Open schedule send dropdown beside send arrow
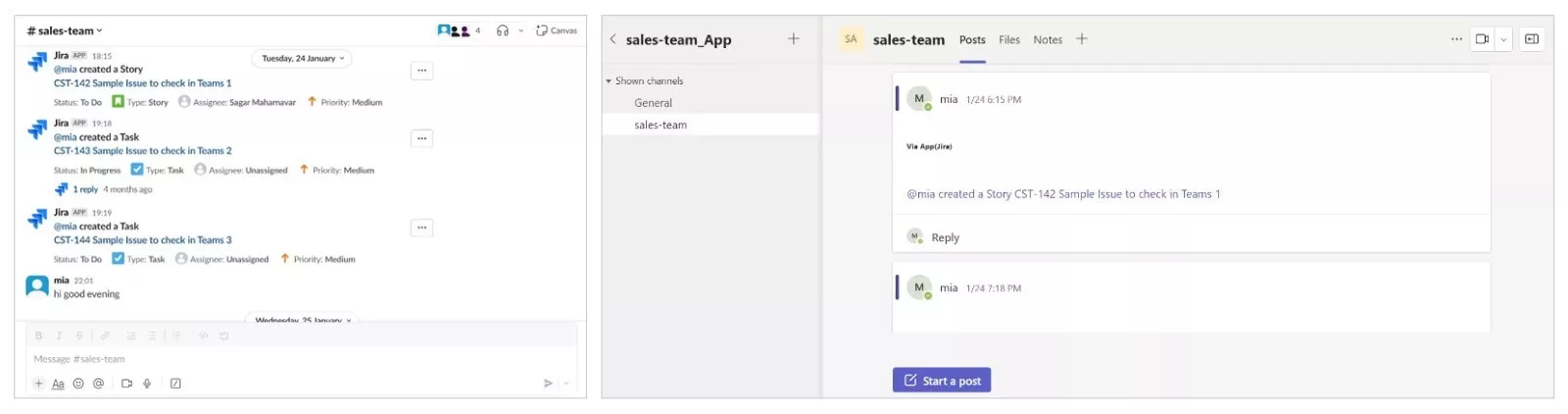1568x414 pixels. 566,384
